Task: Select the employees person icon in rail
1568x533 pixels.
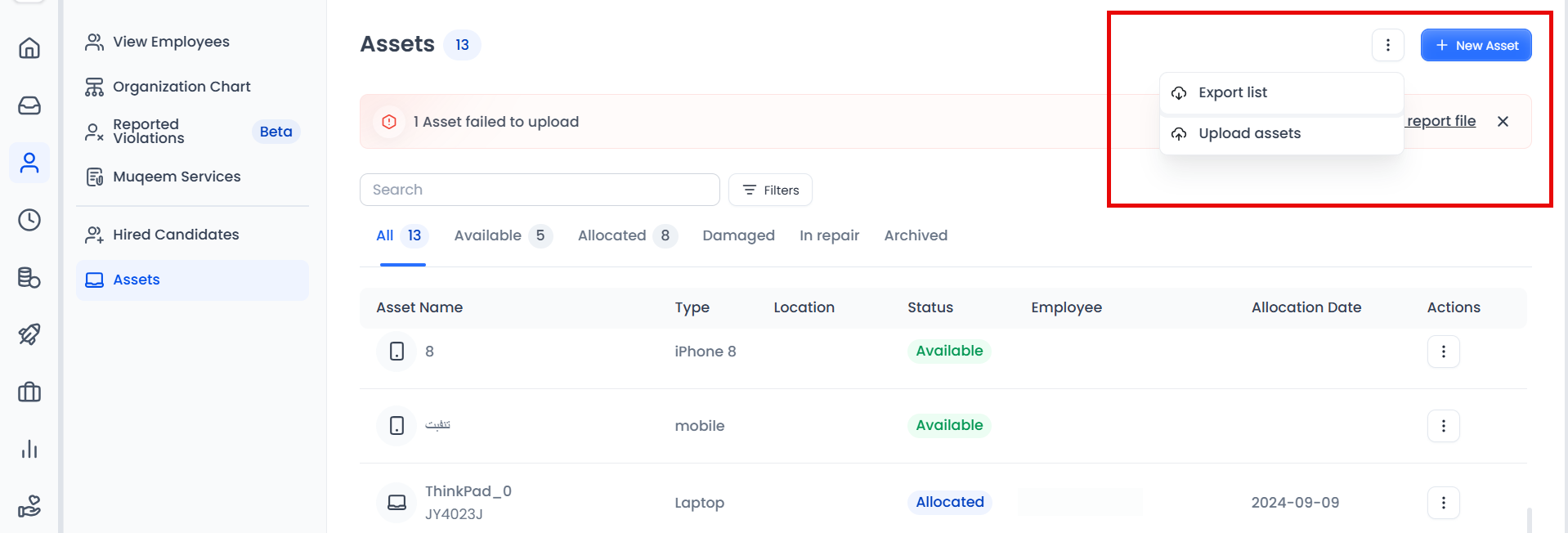Action: [29, 163]
